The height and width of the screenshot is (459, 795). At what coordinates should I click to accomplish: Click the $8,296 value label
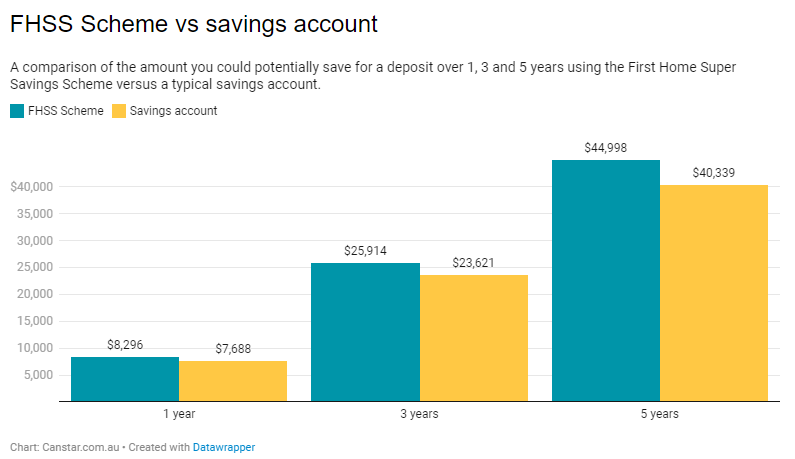point(125,345)
